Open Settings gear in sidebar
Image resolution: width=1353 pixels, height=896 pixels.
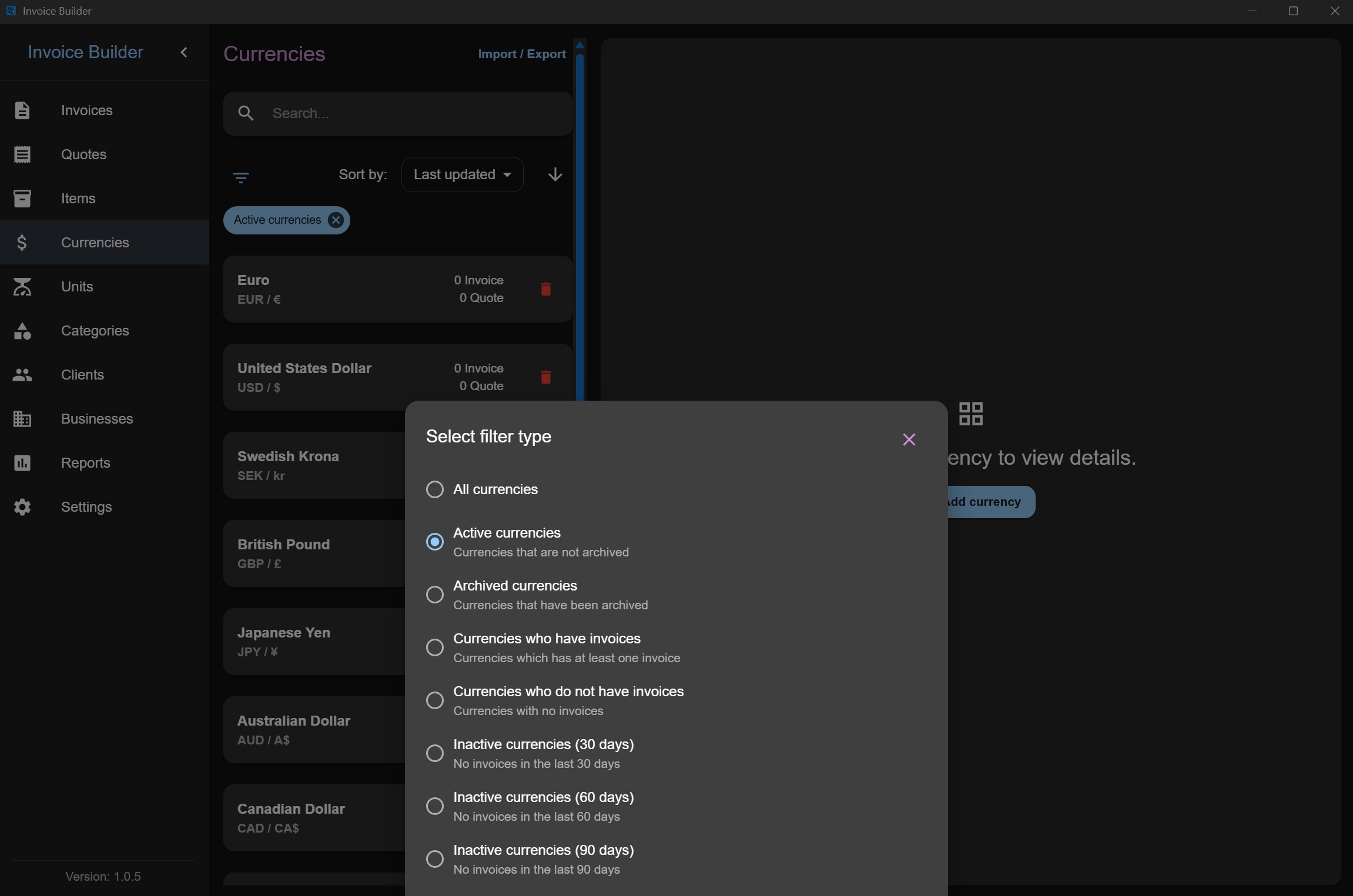pos(22,507)
